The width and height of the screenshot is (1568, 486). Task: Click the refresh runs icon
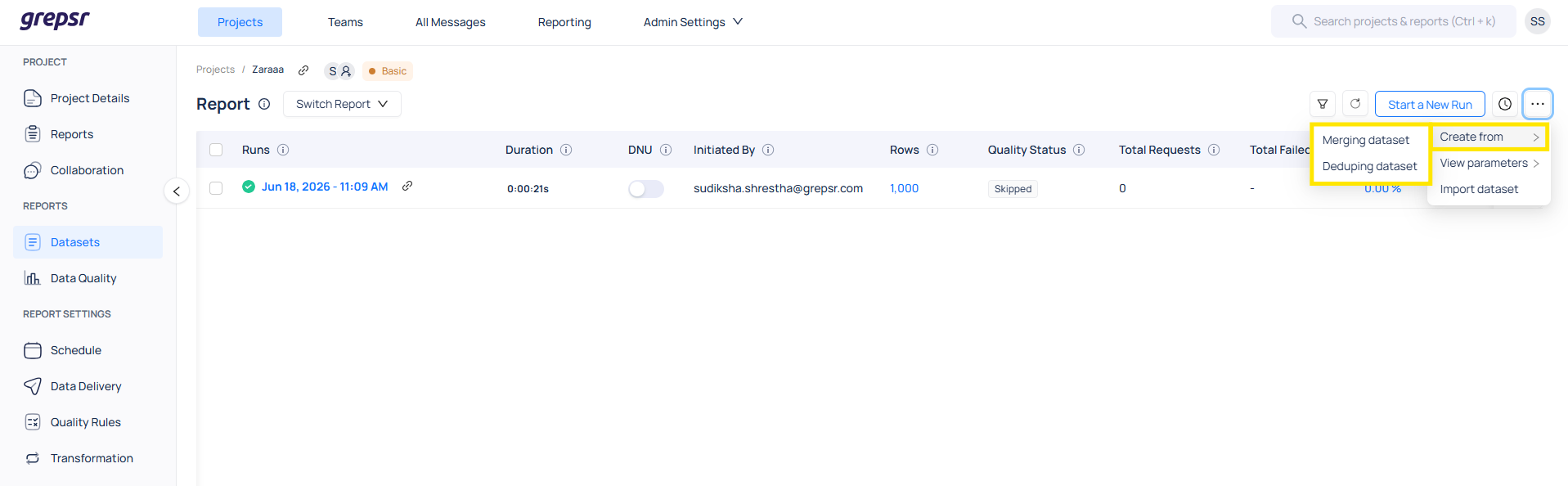click(x=1355, y=104)
